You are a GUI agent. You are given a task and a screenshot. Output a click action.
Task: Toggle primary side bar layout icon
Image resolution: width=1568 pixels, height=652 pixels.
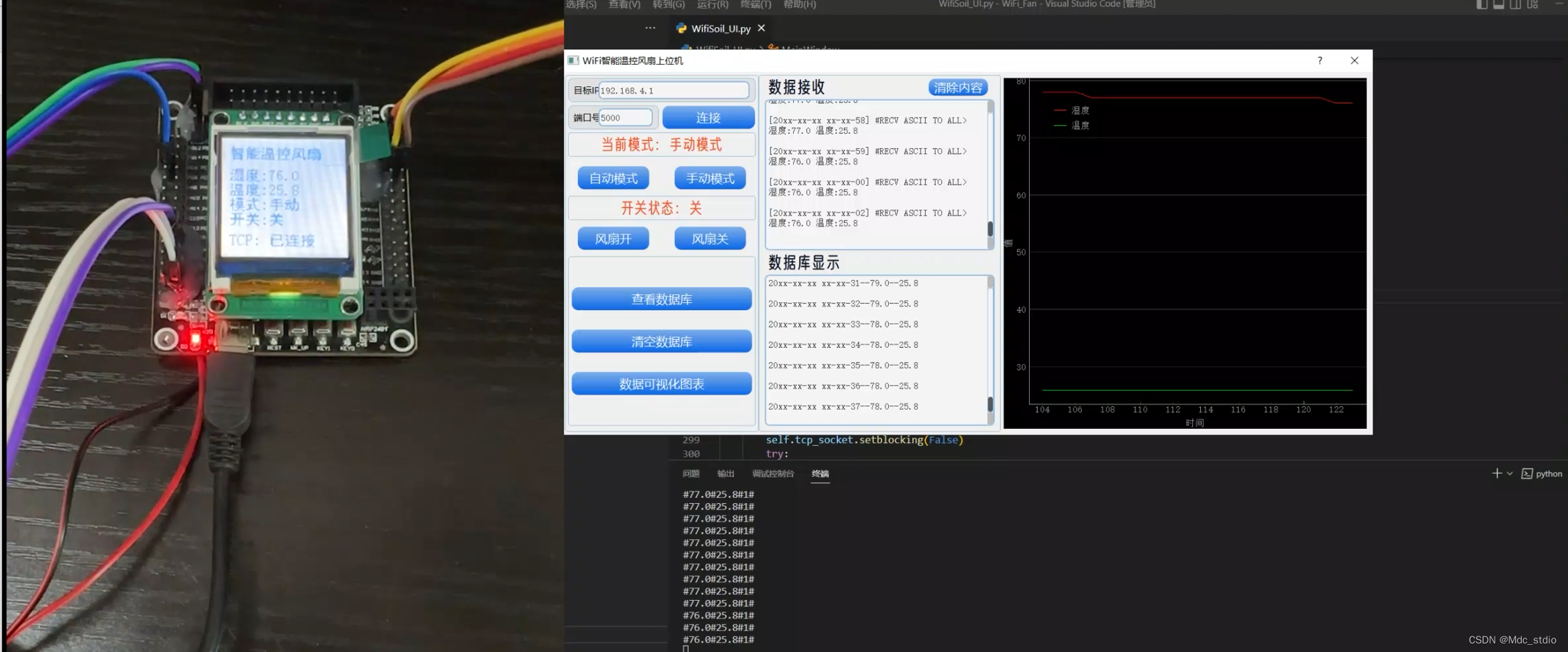tap(1482, 4)
